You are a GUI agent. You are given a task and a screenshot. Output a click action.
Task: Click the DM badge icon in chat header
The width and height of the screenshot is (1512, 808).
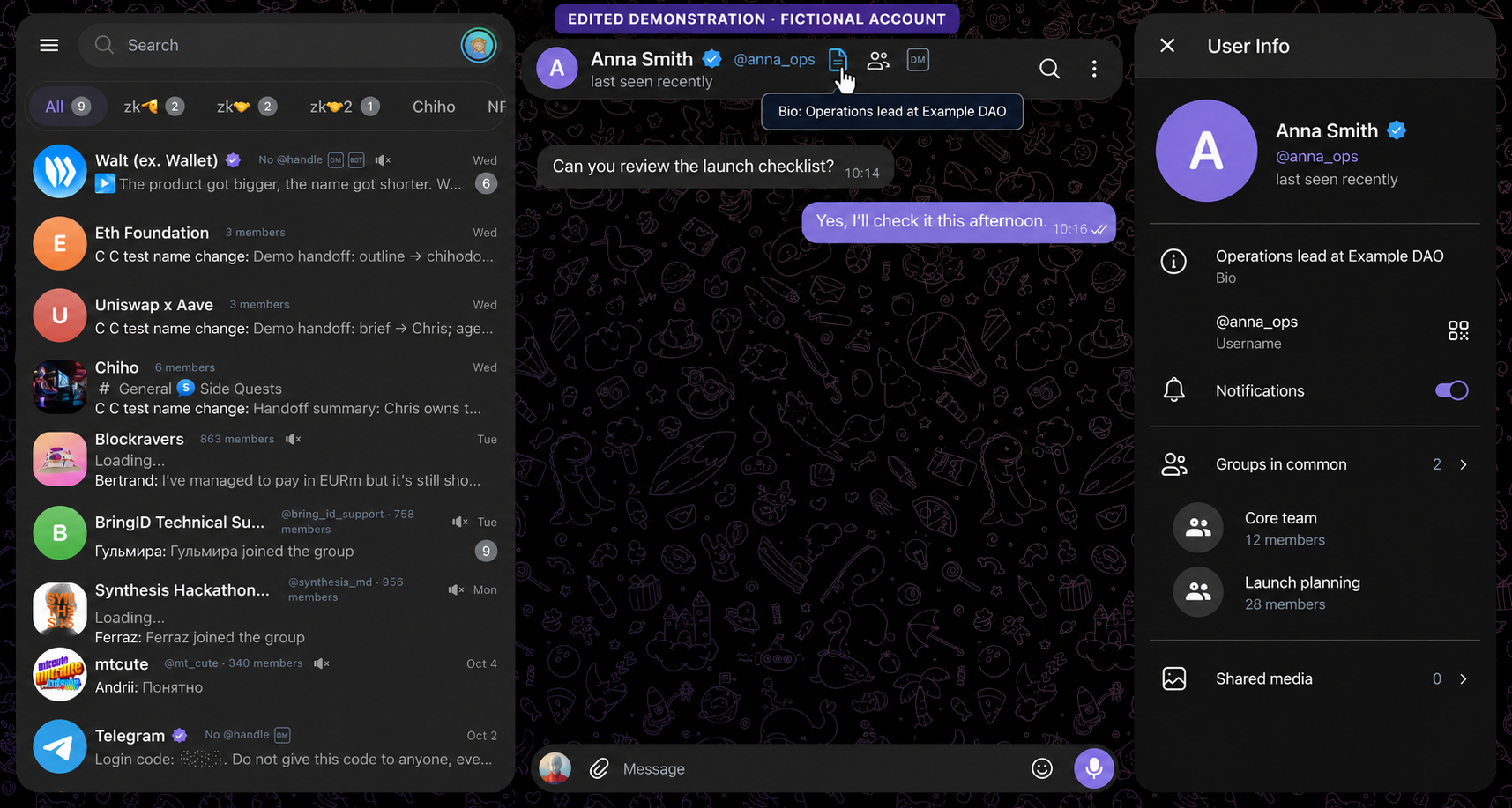click(x=918, y=60)
